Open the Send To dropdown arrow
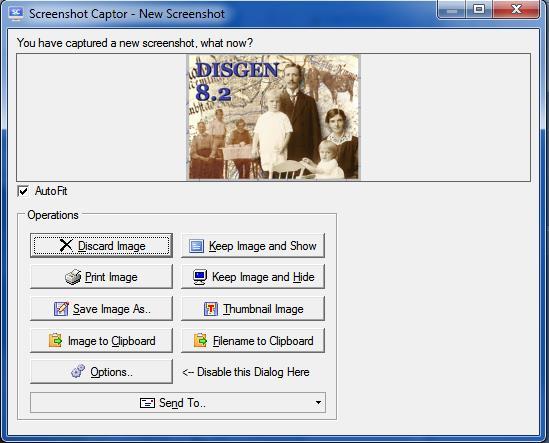Image resolution: width=549 pixels, height=443 pixels. click(x=318, y=402)
